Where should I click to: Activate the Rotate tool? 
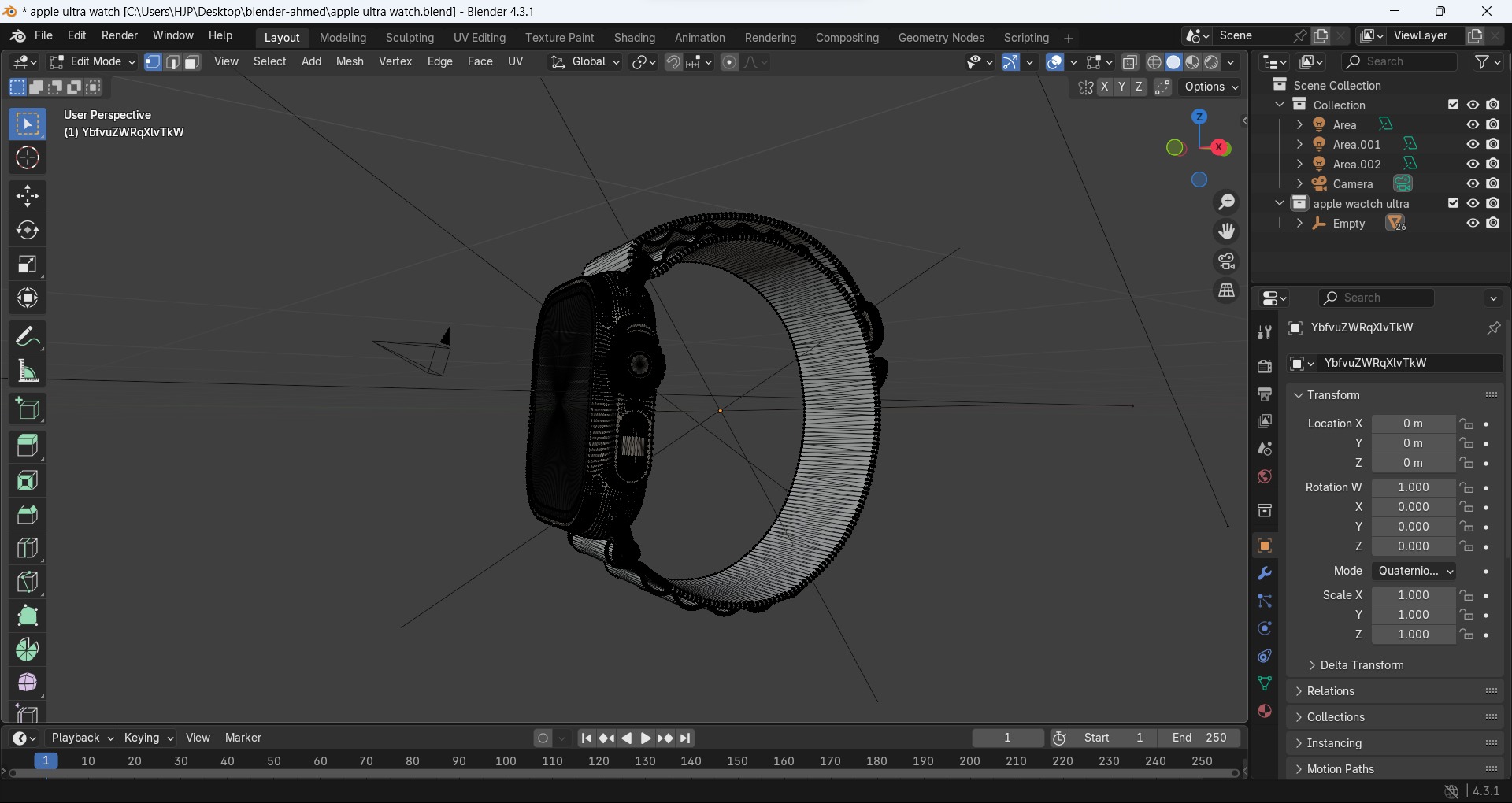click(x=28, y=230)
